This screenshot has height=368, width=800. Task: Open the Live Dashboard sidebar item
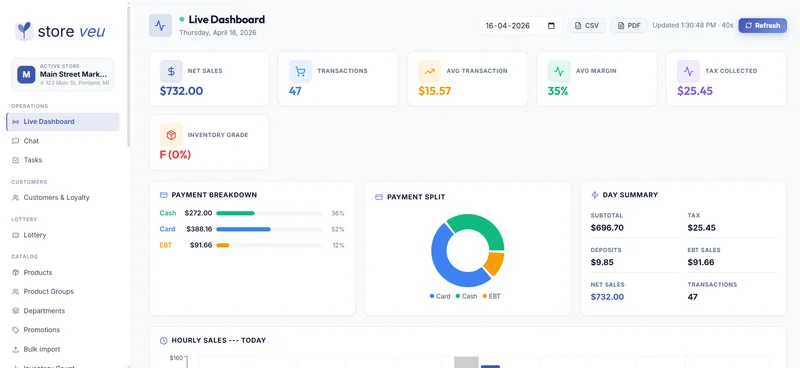(x=63, y=122)
